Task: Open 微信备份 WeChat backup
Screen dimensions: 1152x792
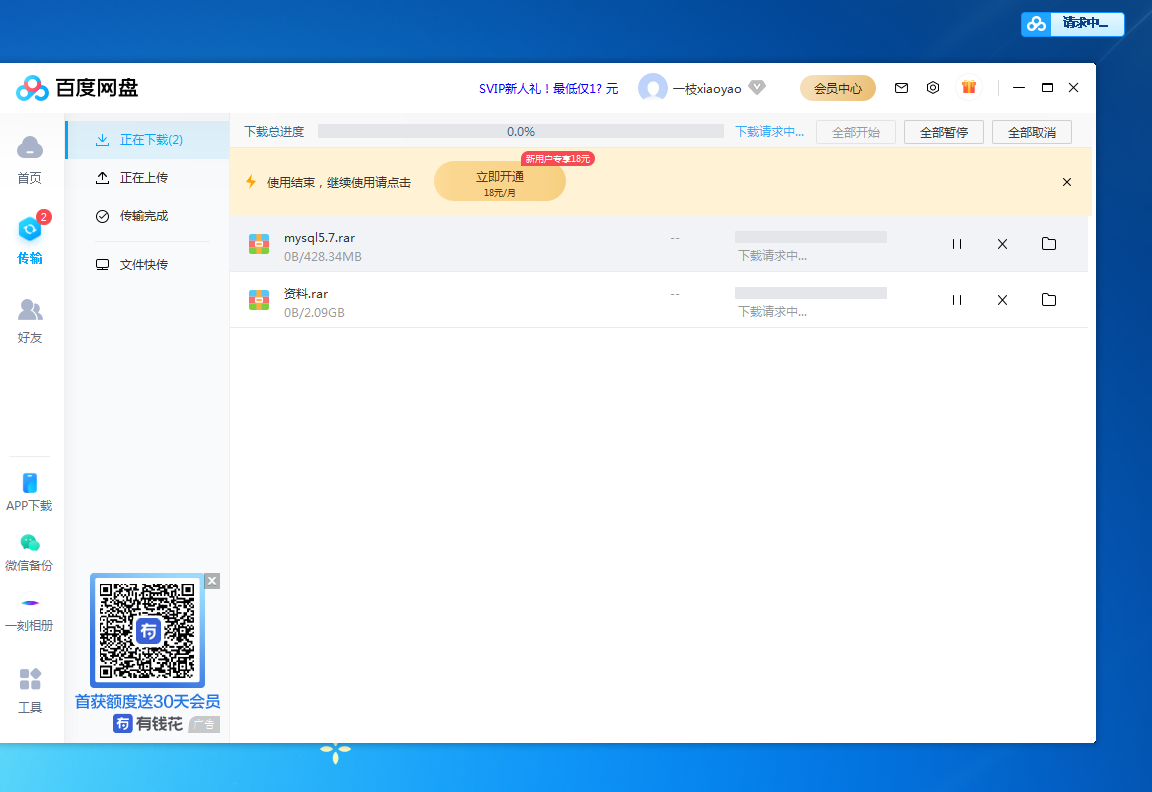Action: point(29,552)
